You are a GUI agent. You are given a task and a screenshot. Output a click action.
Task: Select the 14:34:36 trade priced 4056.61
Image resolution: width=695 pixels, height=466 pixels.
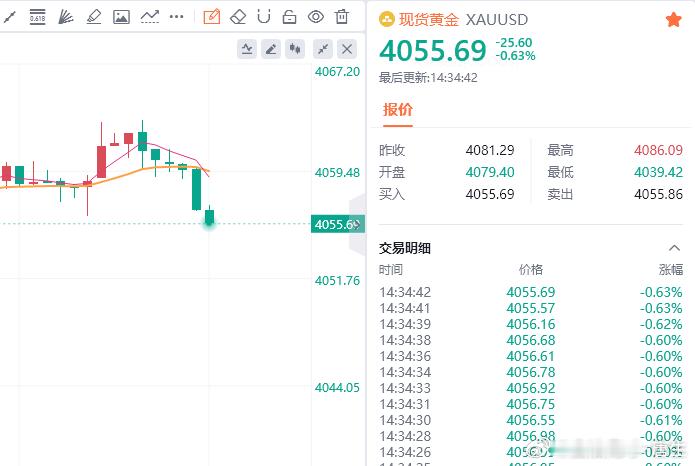coord(531,356)
